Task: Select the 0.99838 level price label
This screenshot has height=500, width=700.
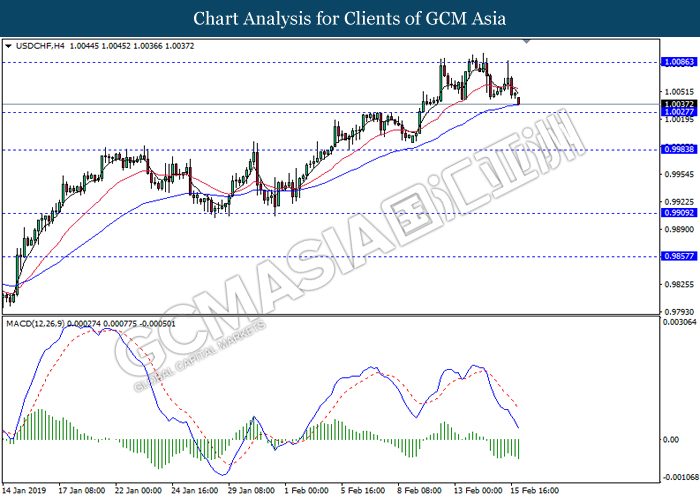Action: pos(679,149)
